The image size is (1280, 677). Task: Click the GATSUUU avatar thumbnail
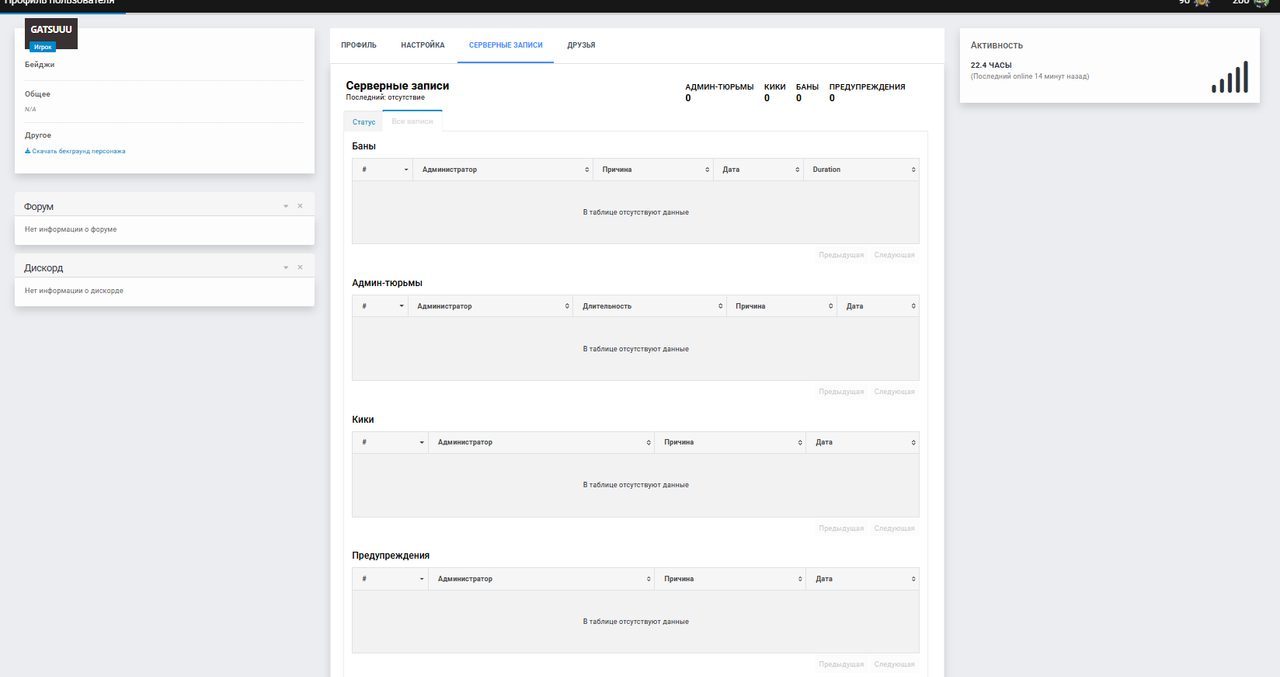[x=51, y=34]
